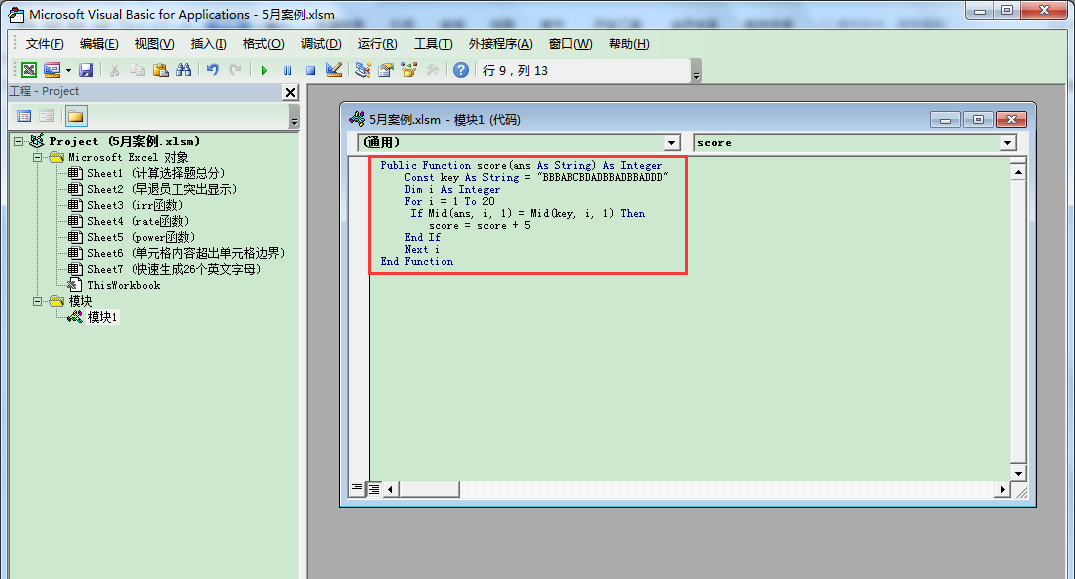Undo the last edit
Image resolution: width=1075 pixels, height=579 pixels.
pyautogui.click(x=213, y=70)
